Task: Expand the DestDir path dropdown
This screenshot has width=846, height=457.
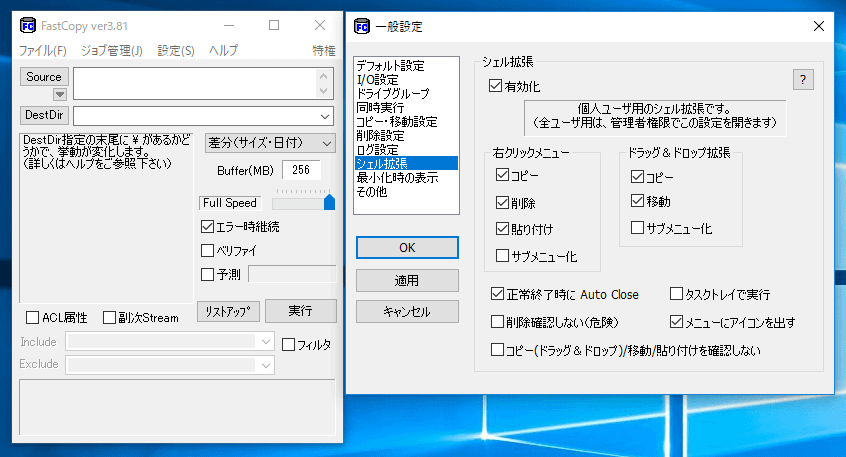Action: [325, 116]
